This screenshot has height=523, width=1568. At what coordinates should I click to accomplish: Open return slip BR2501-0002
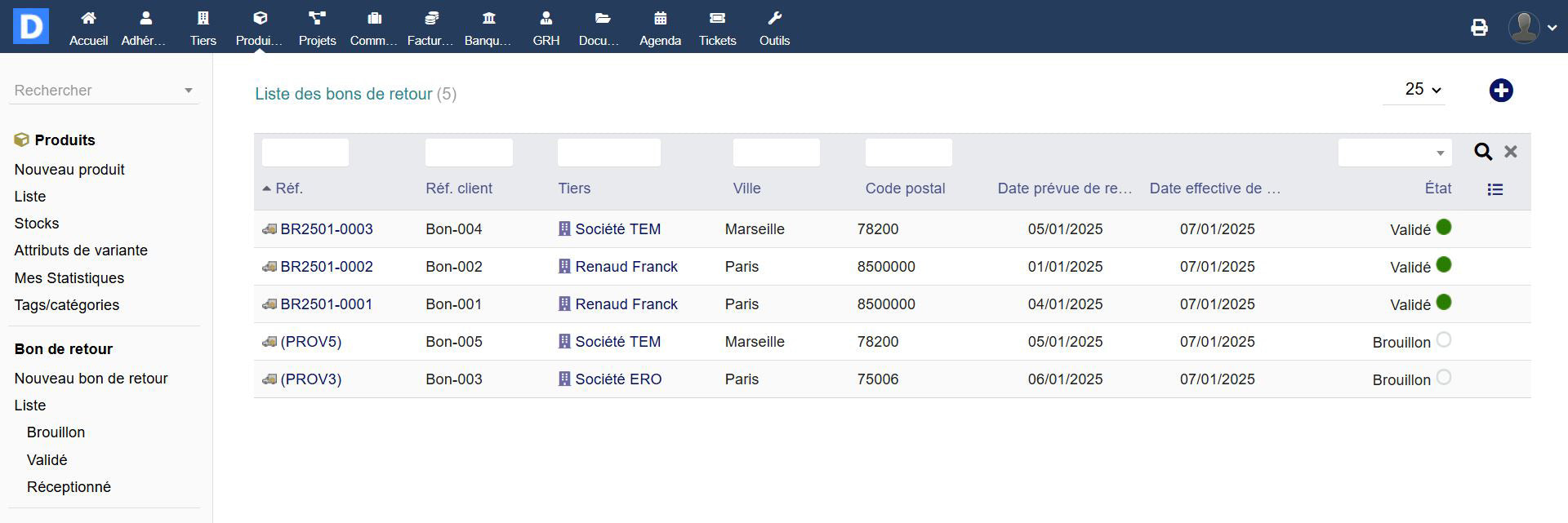[326, 267]
